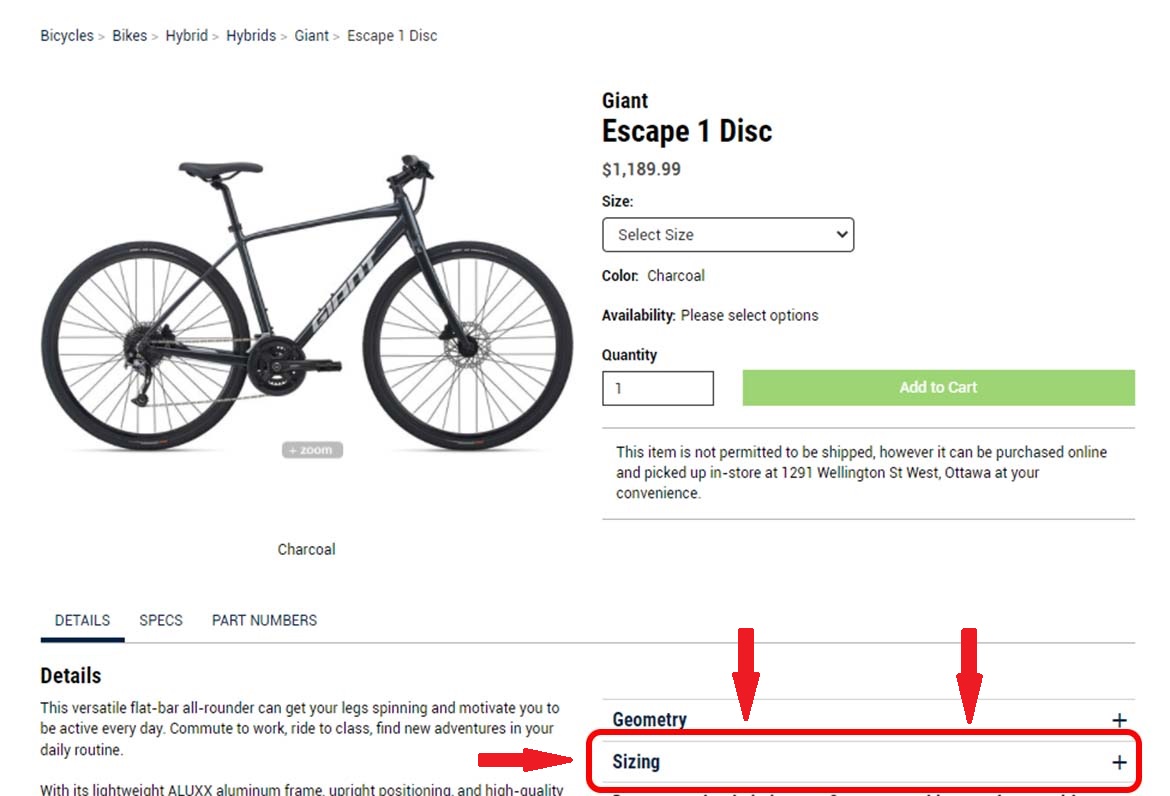Click the zoom badge on bike image
The width and height of the screenshot is (1170, 796).
click(x=312, y=450)
